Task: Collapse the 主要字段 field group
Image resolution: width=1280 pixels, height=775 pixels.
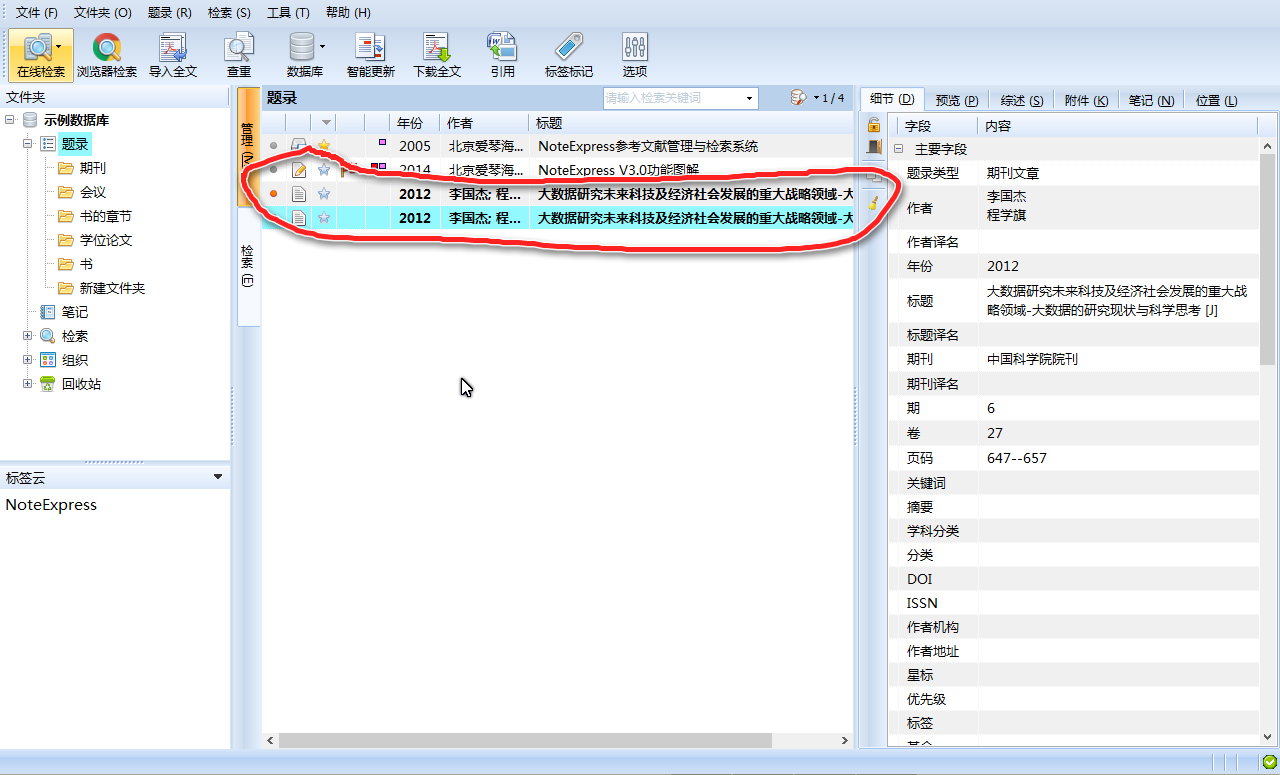Action: 898,149
